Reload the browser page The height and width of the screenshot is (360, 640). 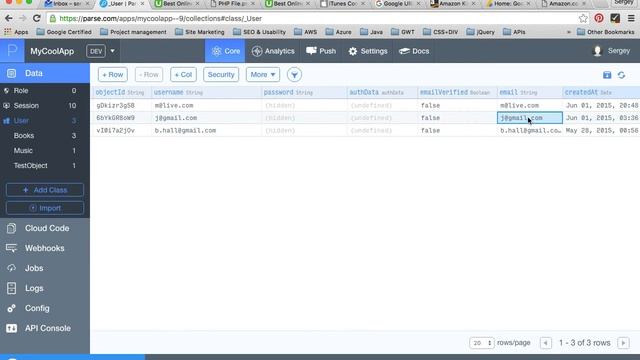pos(37,18)
